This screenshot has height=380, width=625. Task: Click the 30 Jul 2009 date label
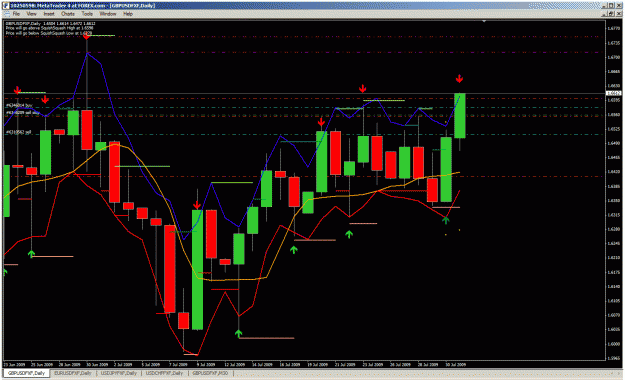coord(455,364)
